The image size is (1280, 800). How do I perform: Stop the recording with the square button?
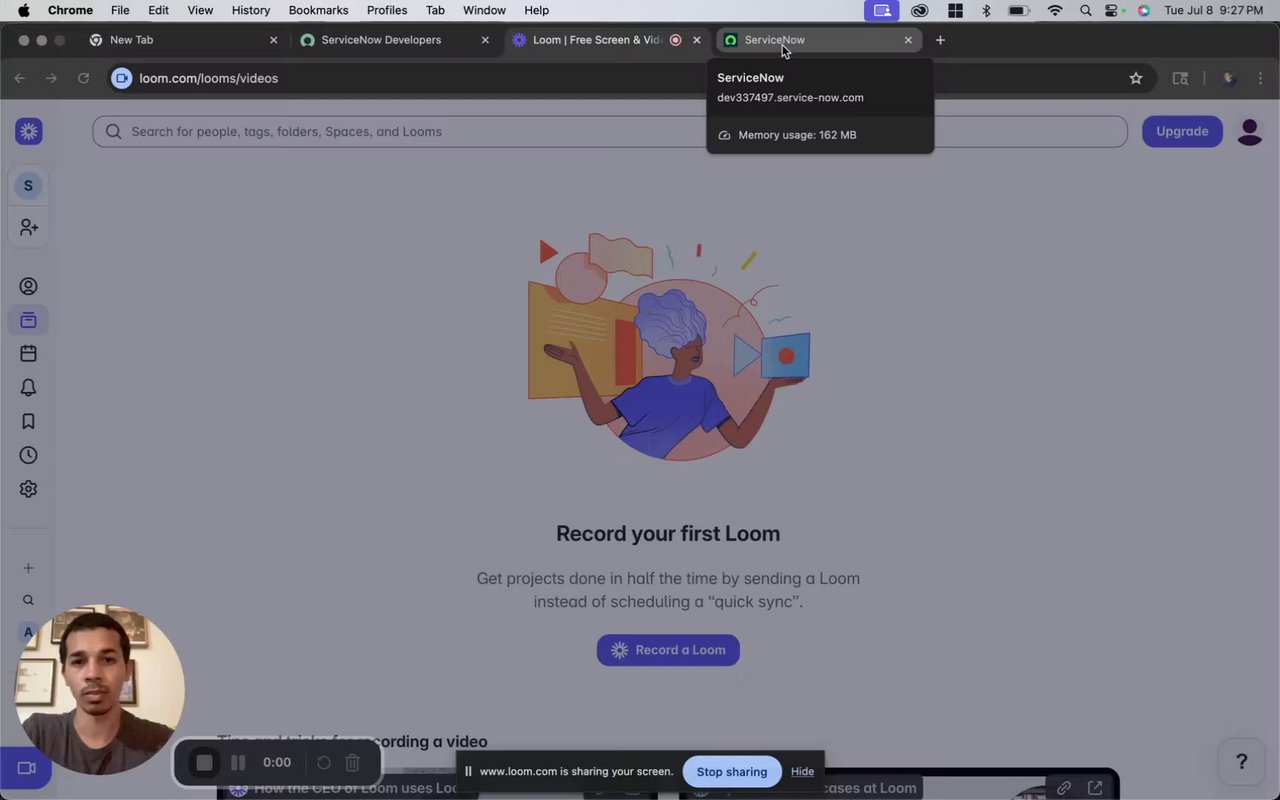click(204, 763)
